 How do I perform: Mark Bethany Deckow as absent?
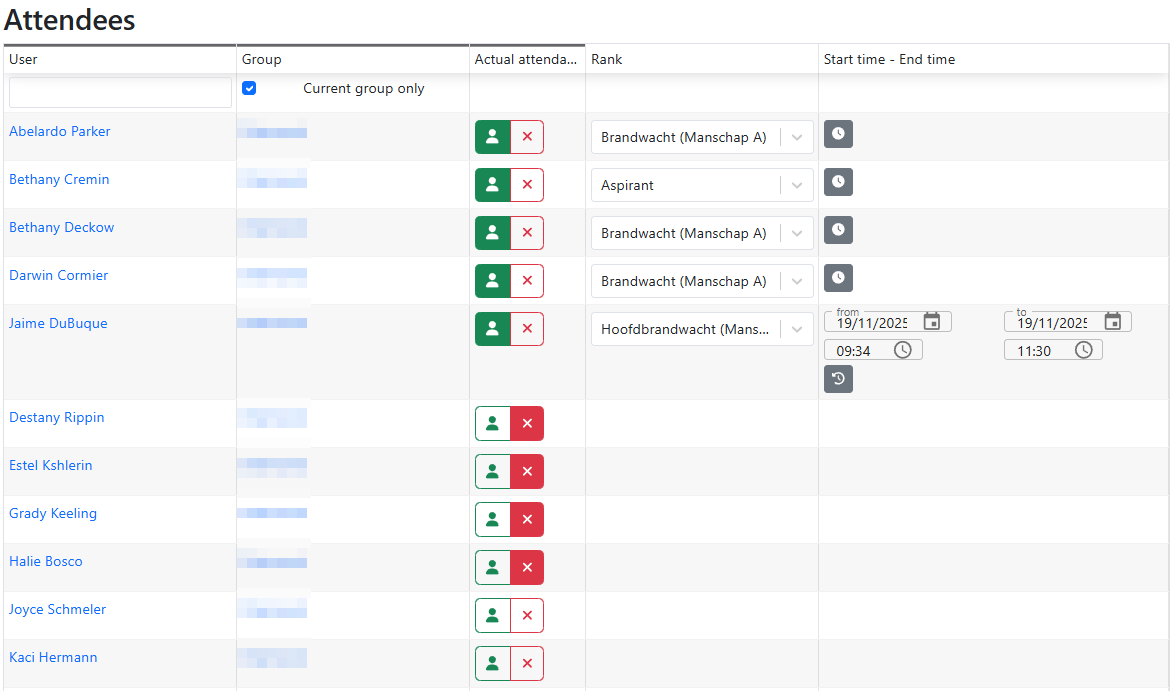pos(527,233)
